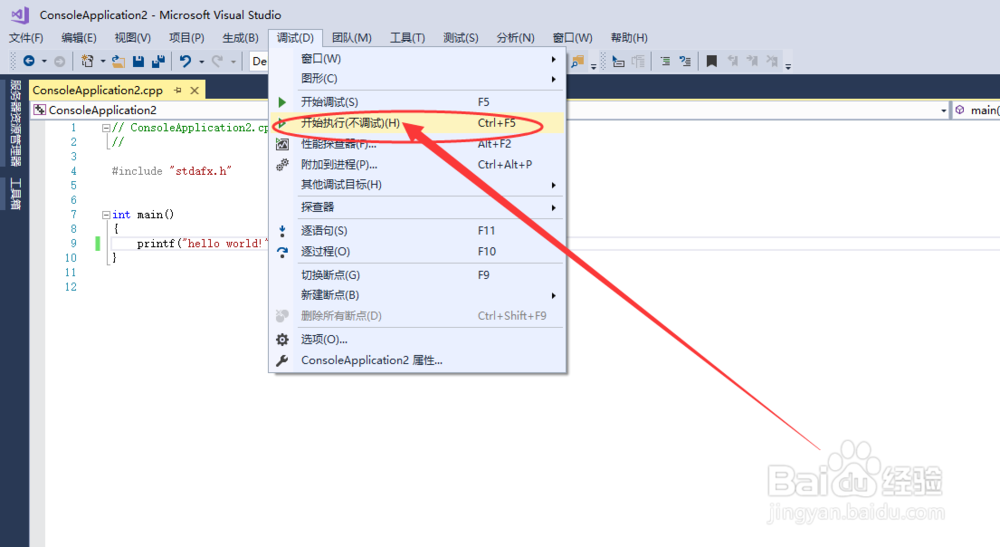The width and height of the screenshot is (1000, 547).
Task: Click the Previous Bookmark icon
Action: pyautogui.click(x=733, y=61)
